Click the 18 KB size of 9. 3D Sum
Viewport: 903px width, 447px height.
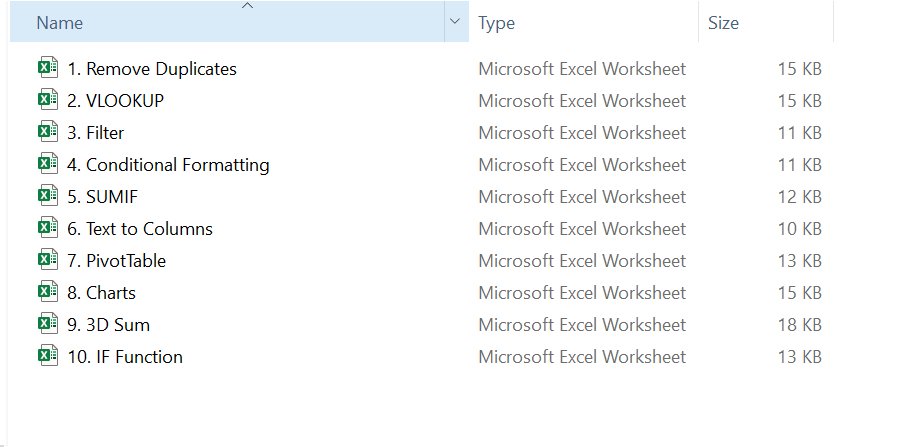coord(799,325)
